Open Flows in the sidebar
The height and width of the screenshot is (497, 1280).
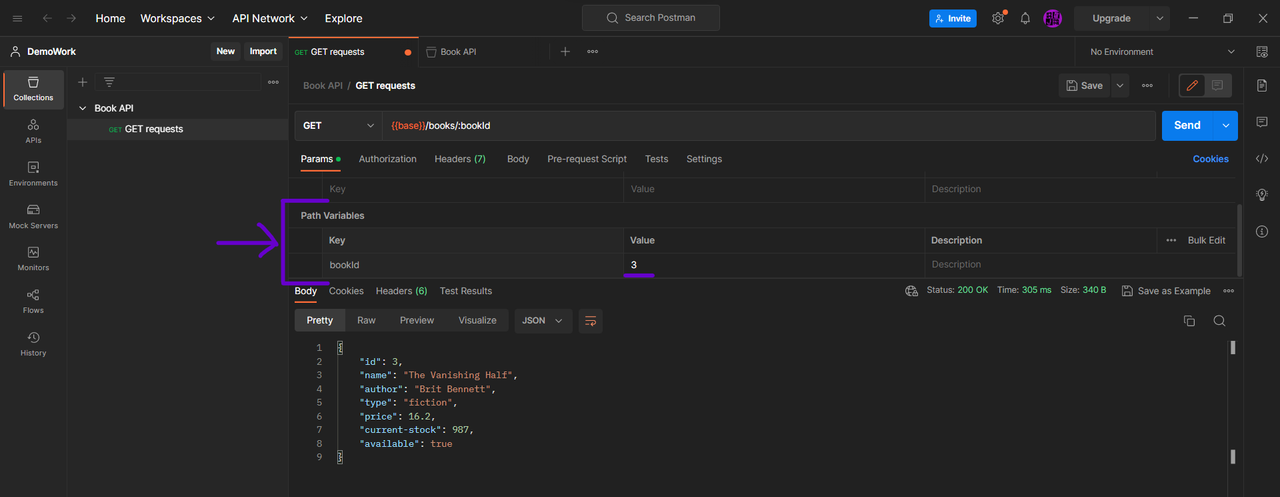[33, 301]
